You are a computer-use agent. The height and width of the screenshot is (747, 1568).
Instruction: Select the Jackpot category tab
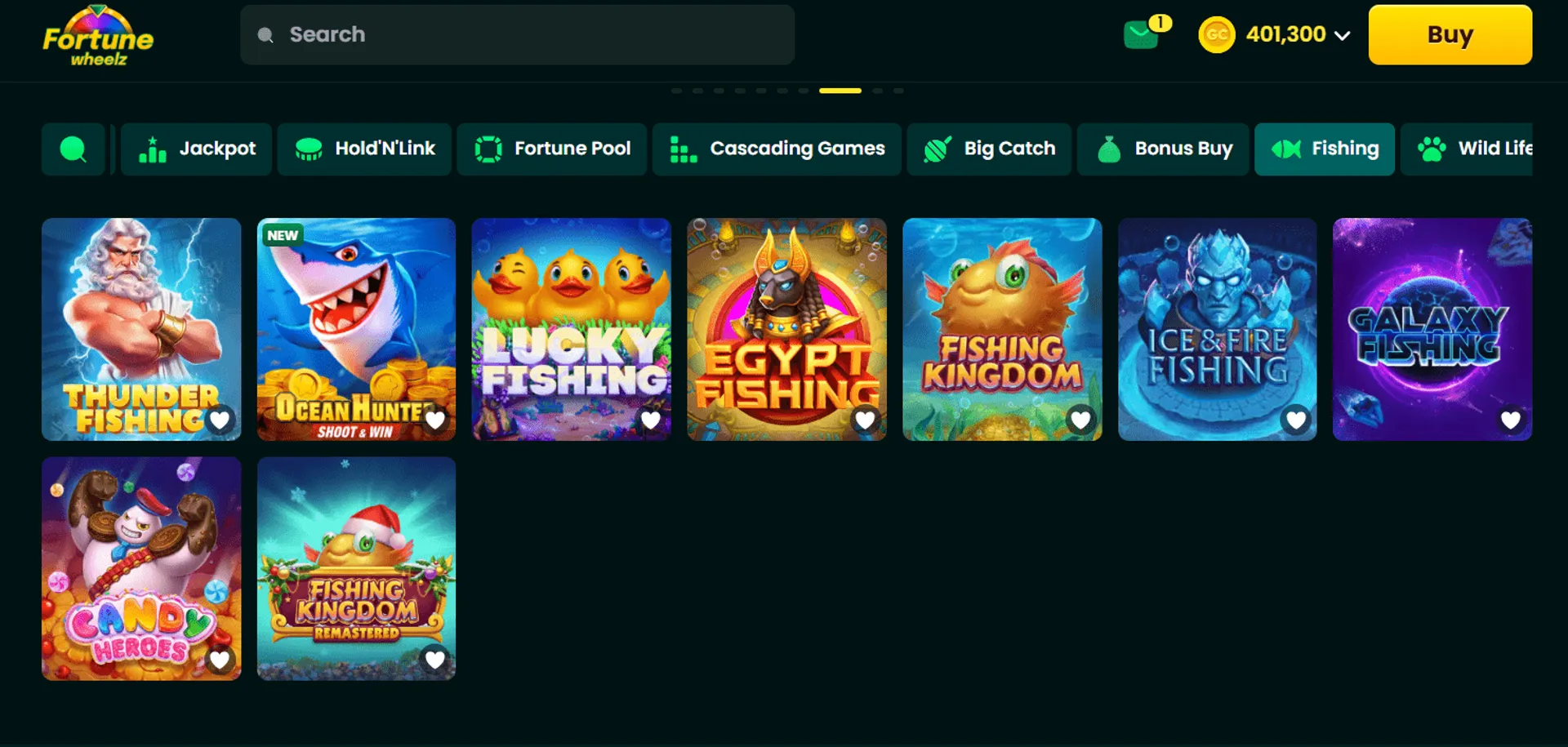(x=196, y=149)
